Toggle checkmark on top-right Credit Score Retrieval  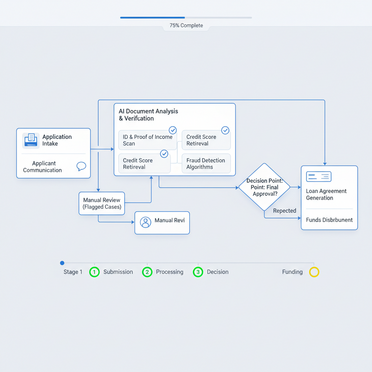coord(225,130)
